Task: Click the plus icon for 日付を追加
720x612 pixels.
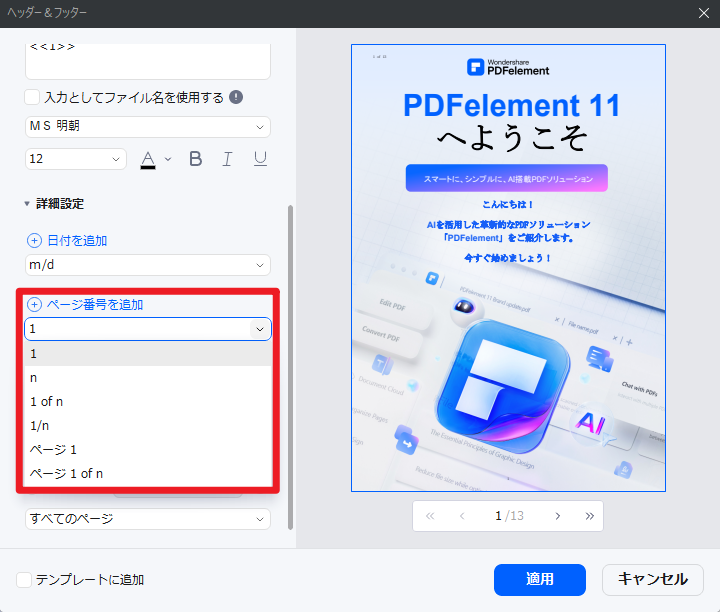Action: [x=34, y=241]
